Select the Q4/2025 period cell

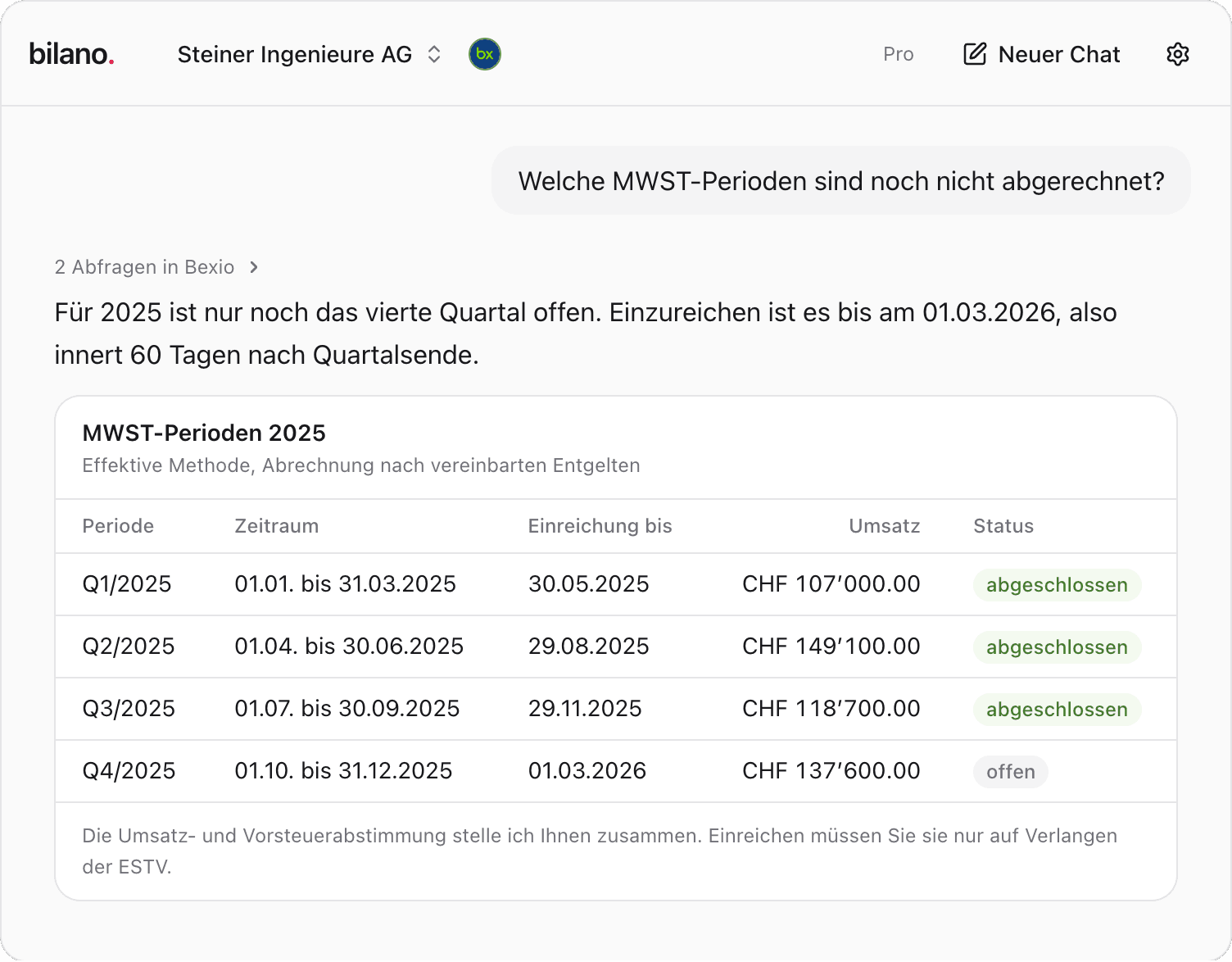point(129,771)
